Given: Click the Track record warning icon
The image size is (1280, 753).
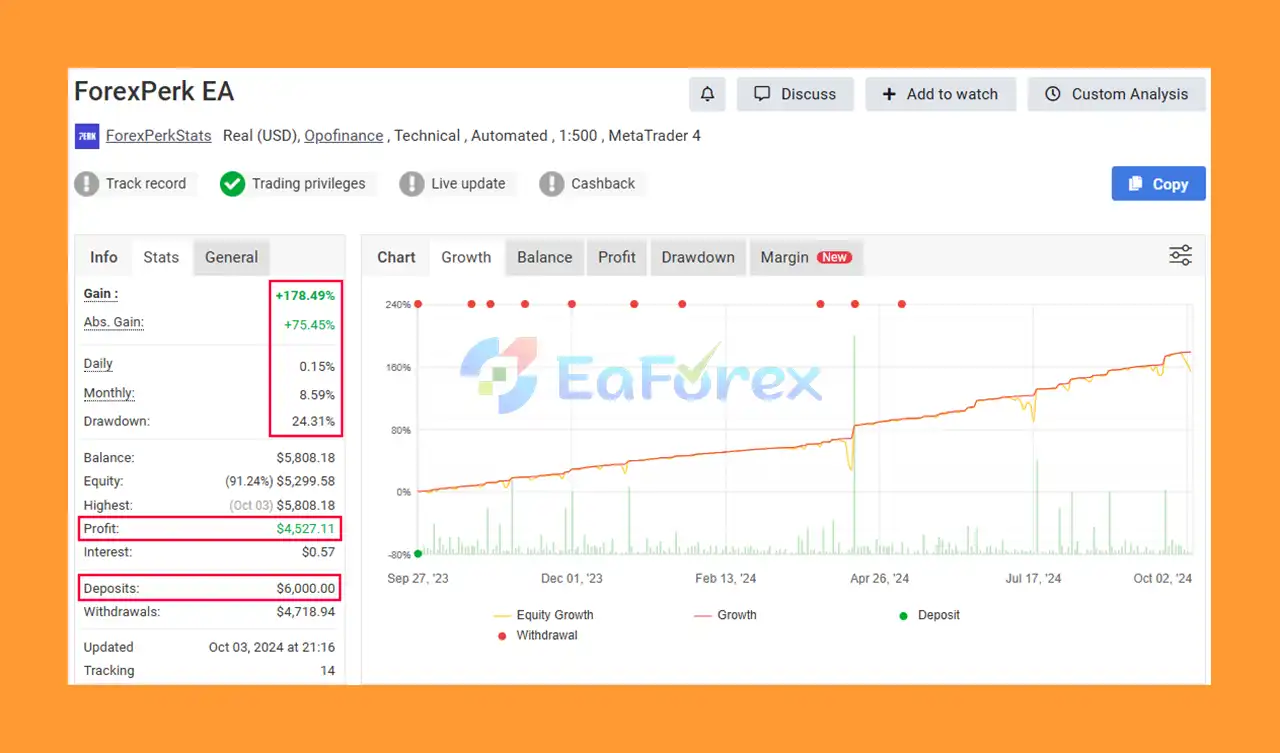Looking at the screenshot, I should (x=87, y=184).
